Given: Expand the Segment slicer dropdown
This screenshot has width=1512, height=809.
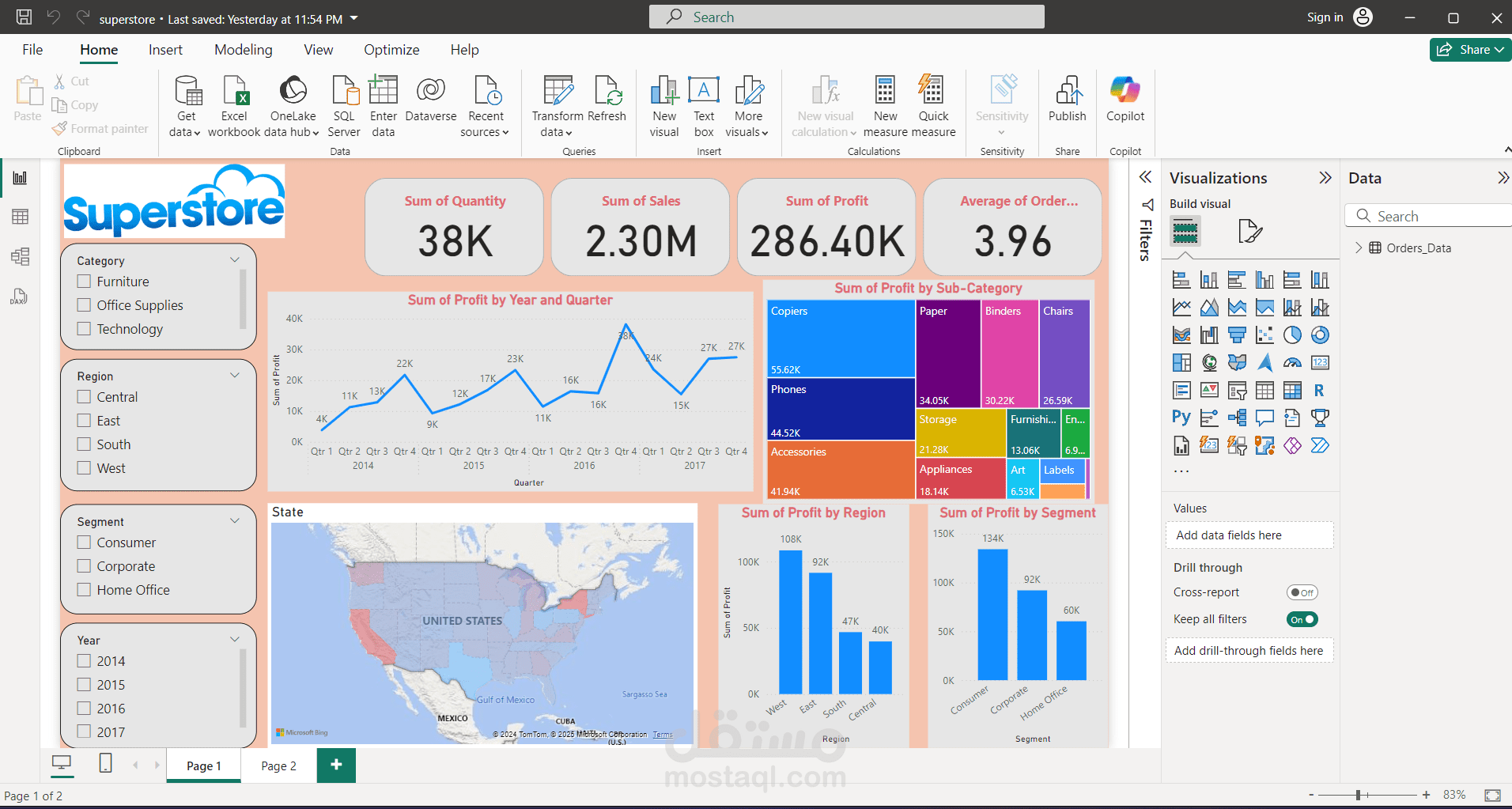Looking at the screenshot, I should [x=235, y=521].
